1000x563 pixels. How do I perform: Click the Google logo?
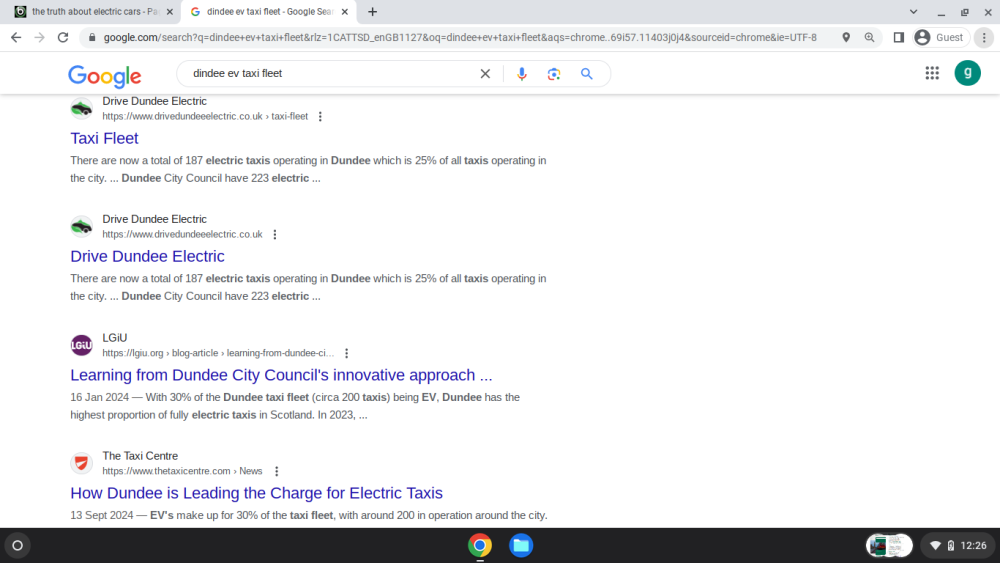tap(105, 76)
